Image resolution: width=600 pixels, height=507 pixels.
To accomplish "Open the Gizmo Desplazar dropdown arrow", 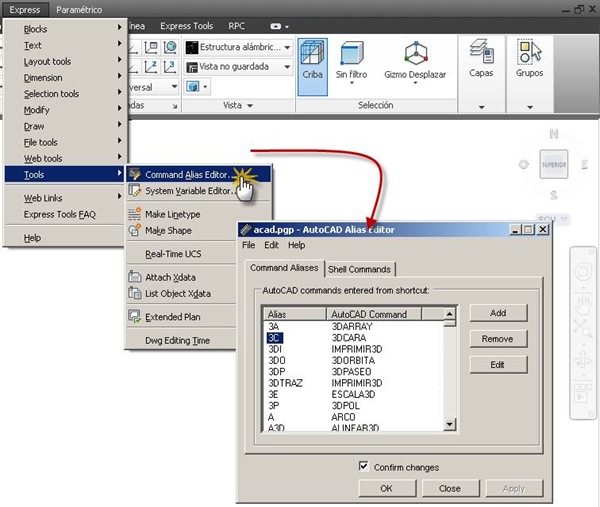I will [x=416, y=83].
